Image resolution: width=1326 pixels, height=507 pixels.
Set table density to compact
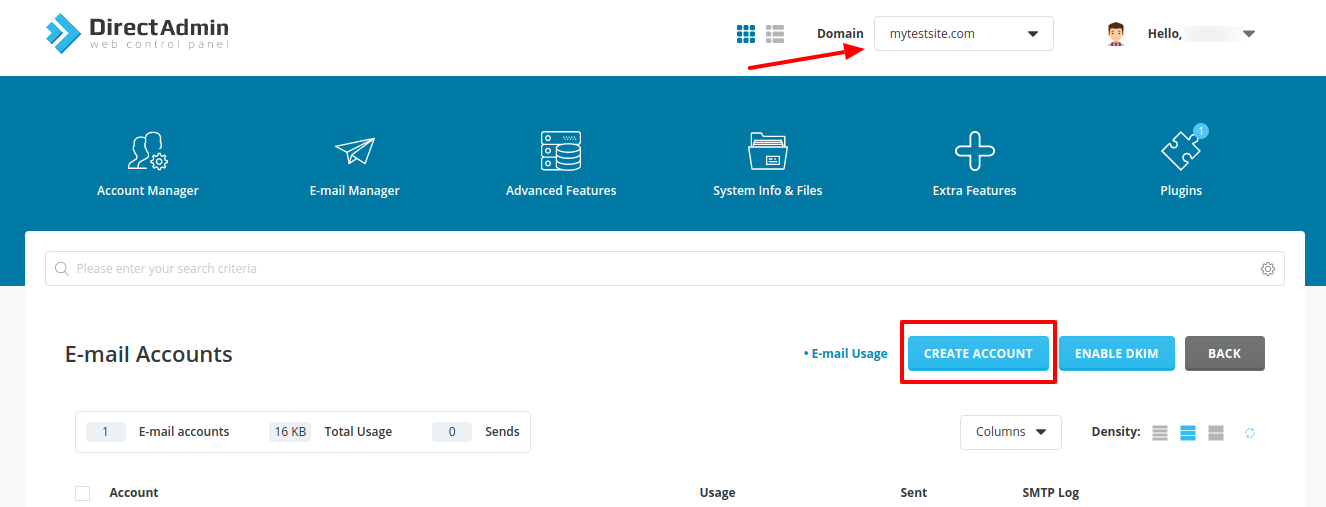coord(1159,433)
